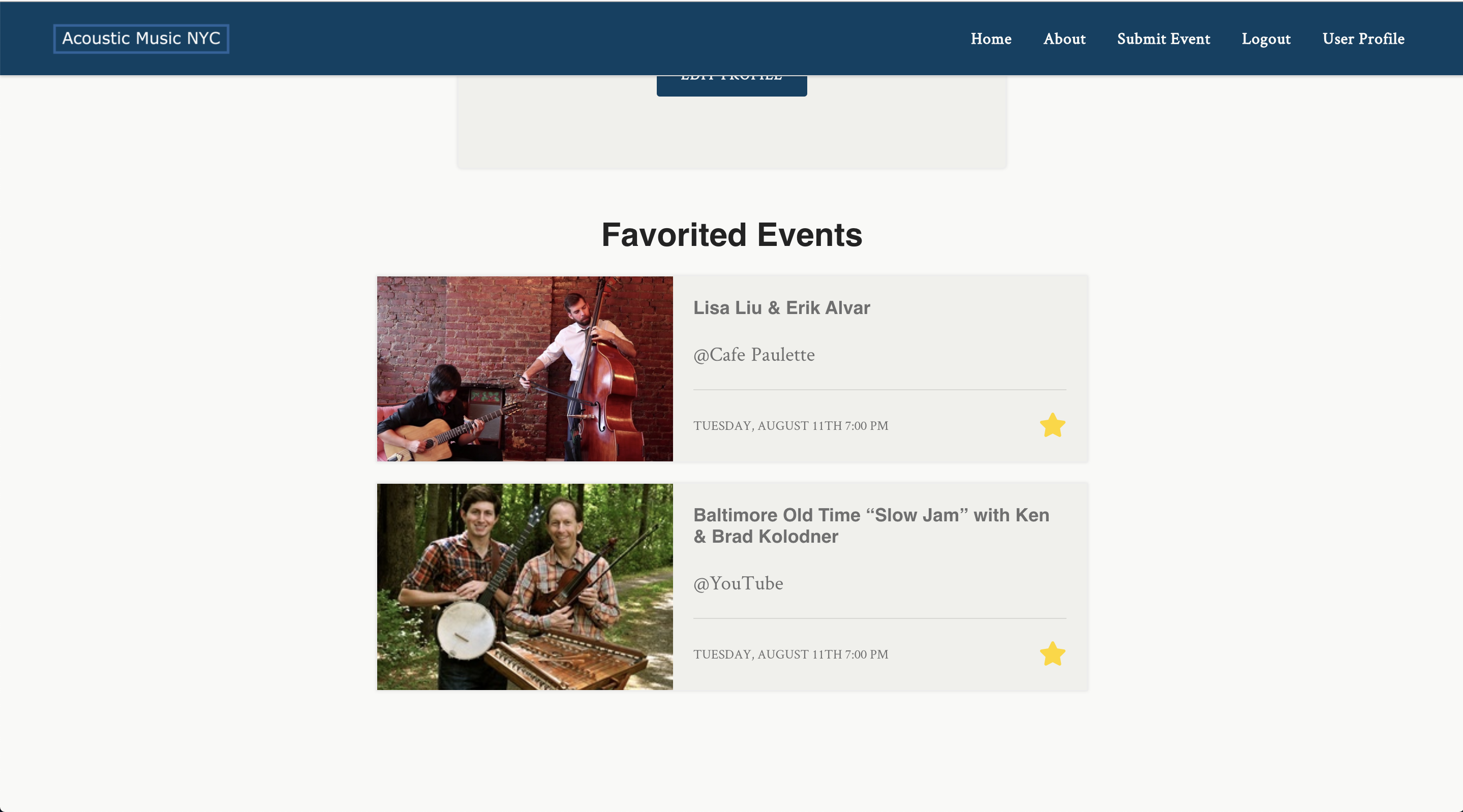Click the Logout link
This screenshot has width=1463, height=812.
1266,39
